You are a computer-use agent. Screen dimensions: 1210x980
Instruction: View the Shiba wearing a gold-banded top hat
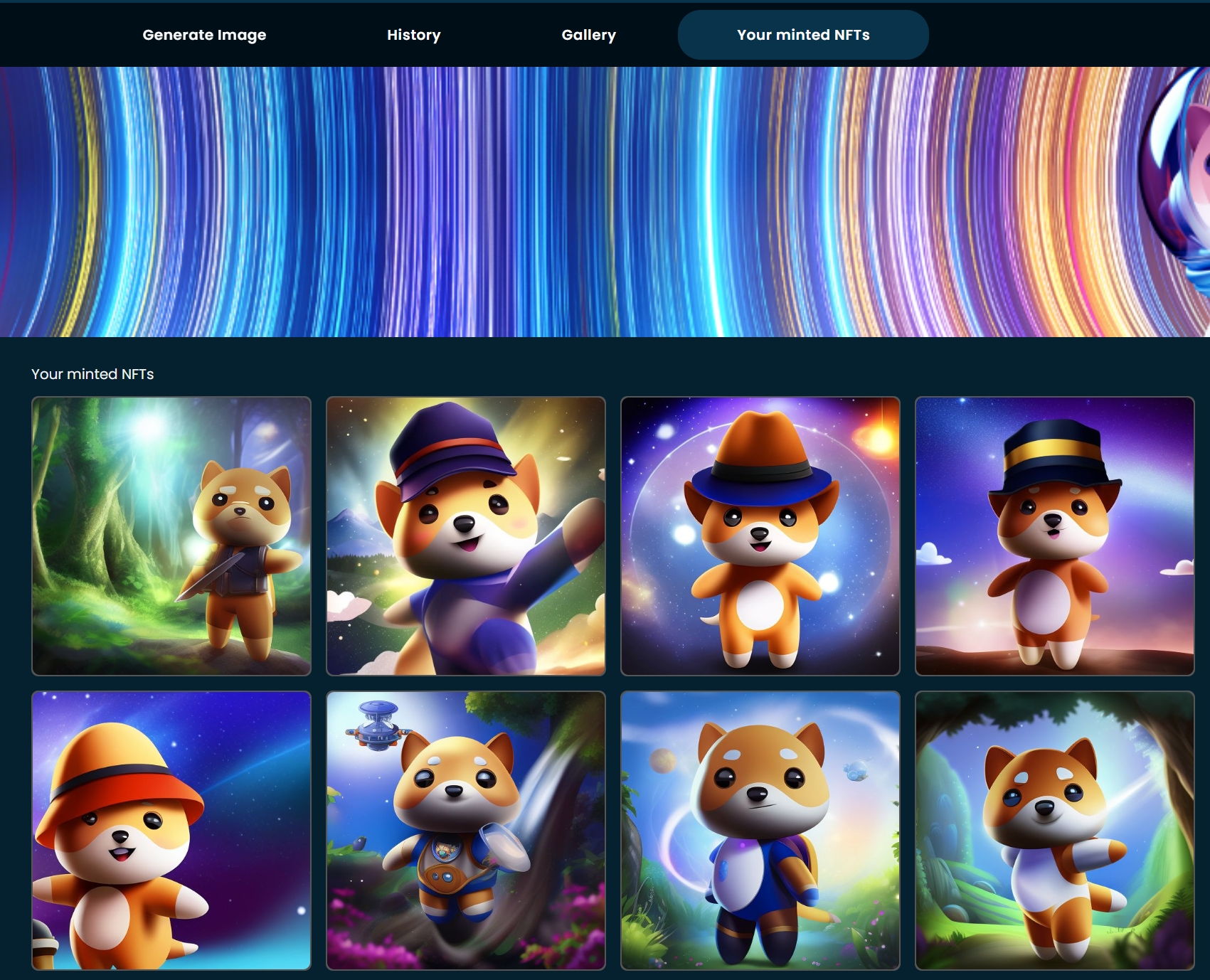pyautogui.click(x=1054, y=536)
